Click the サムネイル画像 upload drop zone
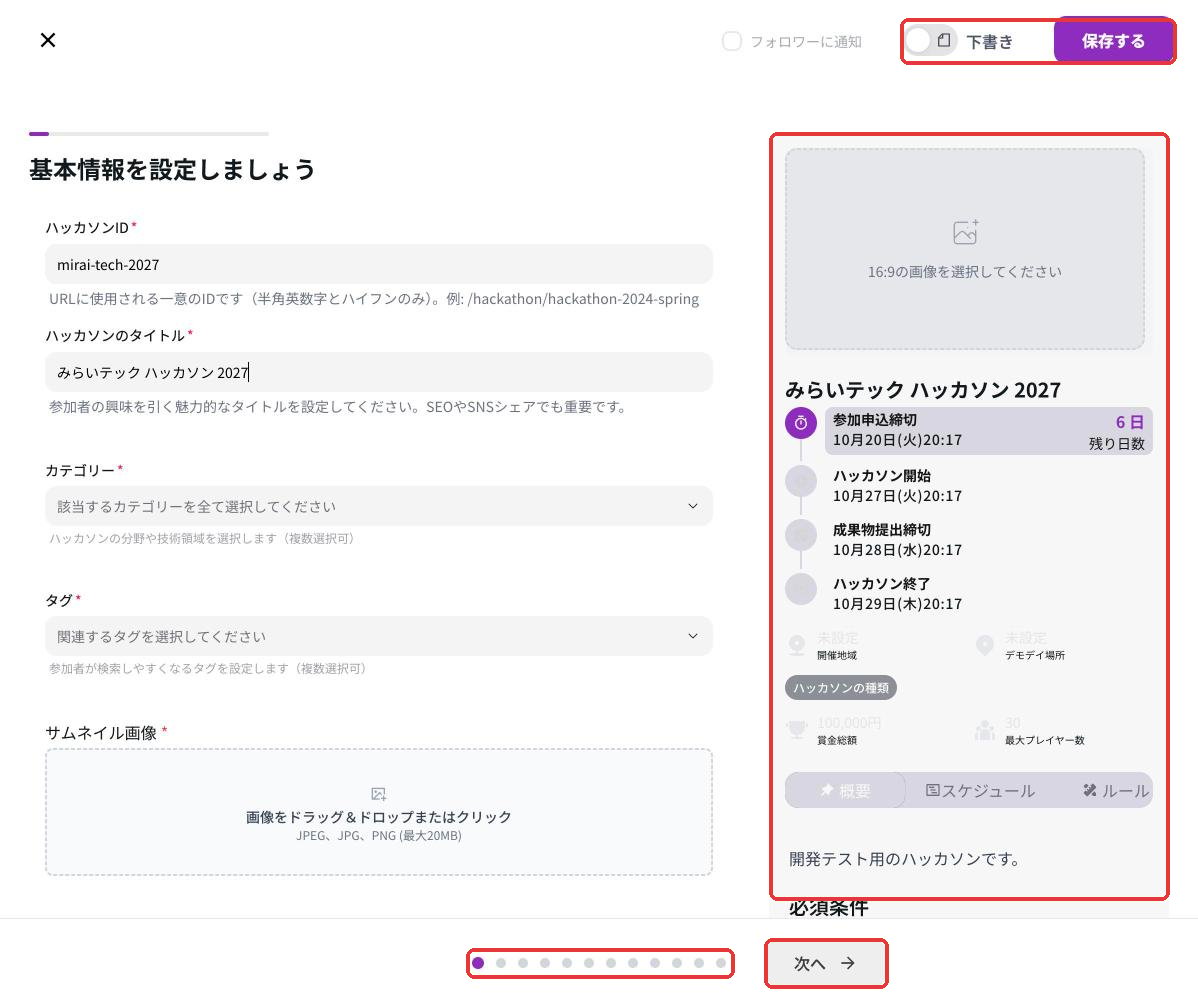The height and width of the screenshot is (1007, 1198). [x=379, y=811]
